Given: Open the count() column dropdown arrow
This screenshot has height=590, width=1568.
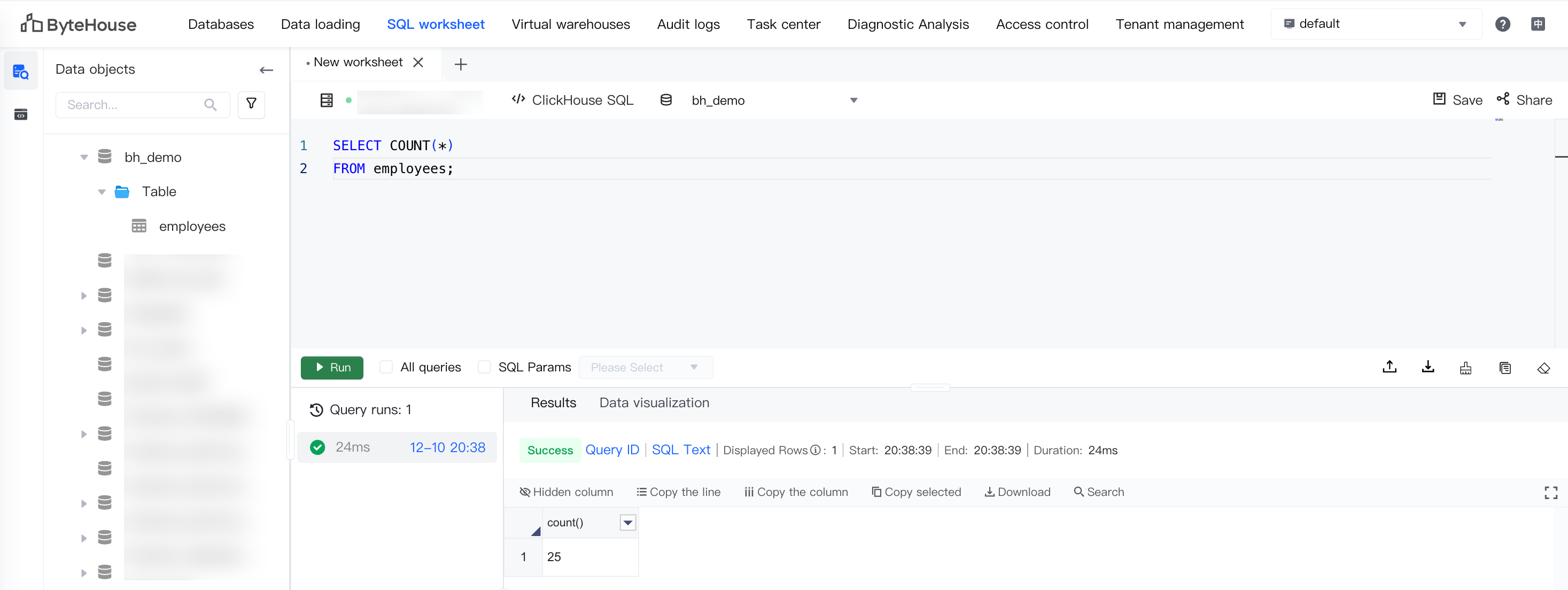Looking at the screenshot, I should 627,523.
